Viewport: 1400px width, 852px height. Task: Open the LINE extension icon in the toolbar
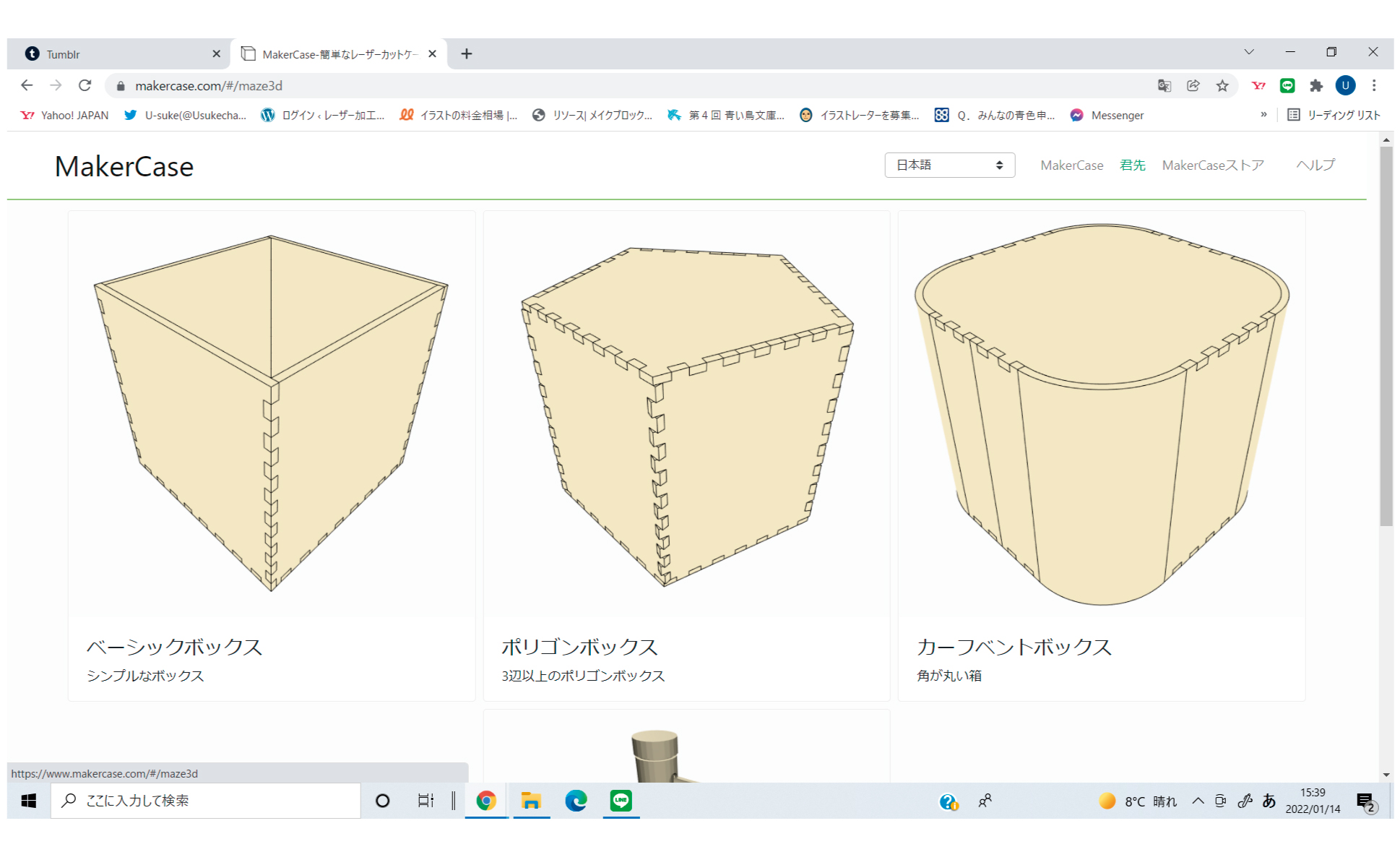[x=1287, y=85]
